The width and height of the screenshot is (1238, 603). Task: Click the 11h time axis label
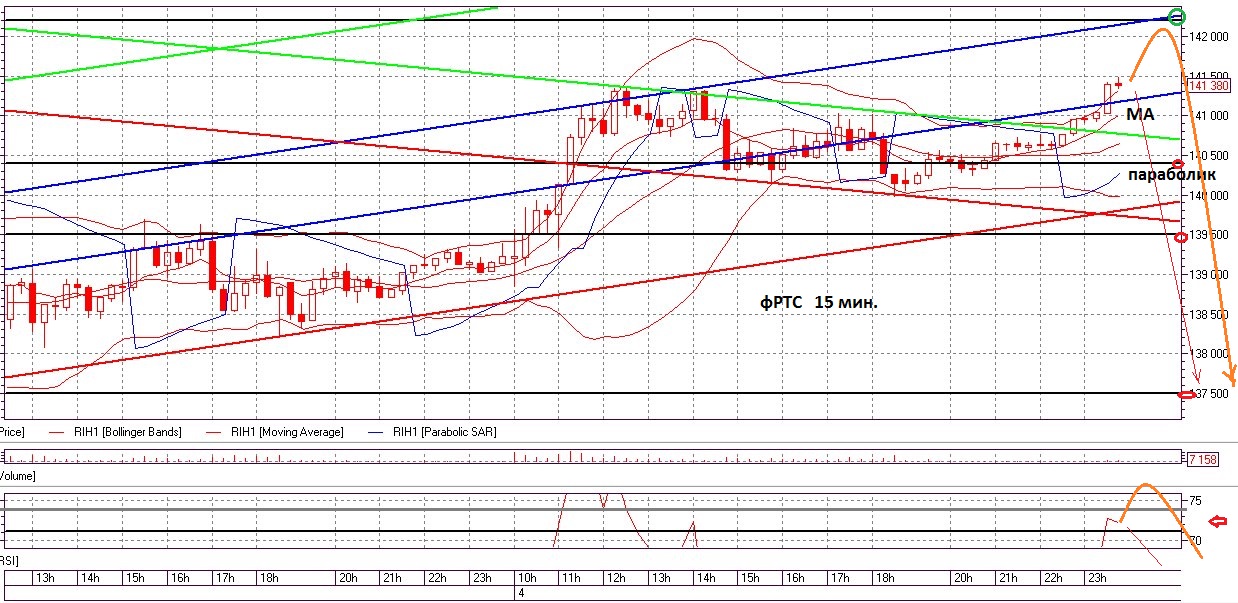click(572, 578)
